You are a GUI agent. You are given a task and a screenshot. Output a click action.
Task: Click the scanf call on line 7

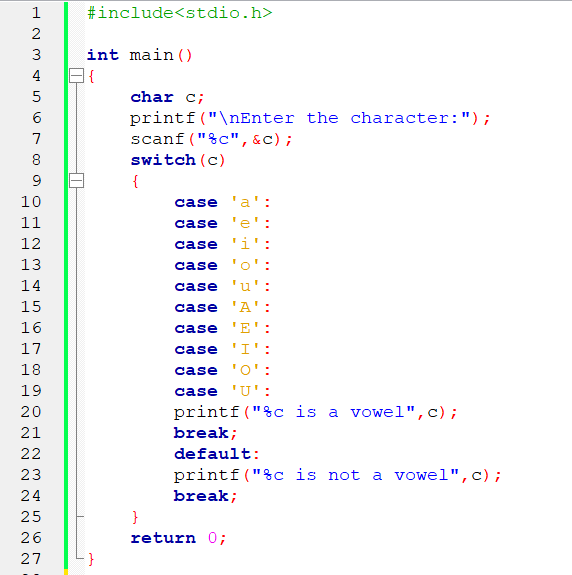[211, 139]
